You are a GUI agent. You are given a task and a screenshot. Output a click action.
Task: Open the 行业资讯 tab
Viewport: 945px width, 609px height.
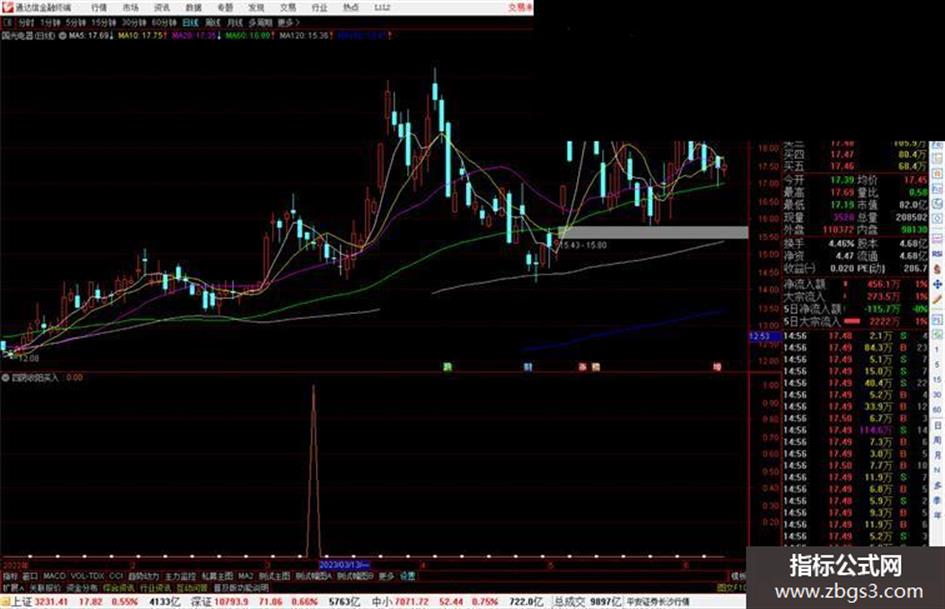click(x=156, y=588)
